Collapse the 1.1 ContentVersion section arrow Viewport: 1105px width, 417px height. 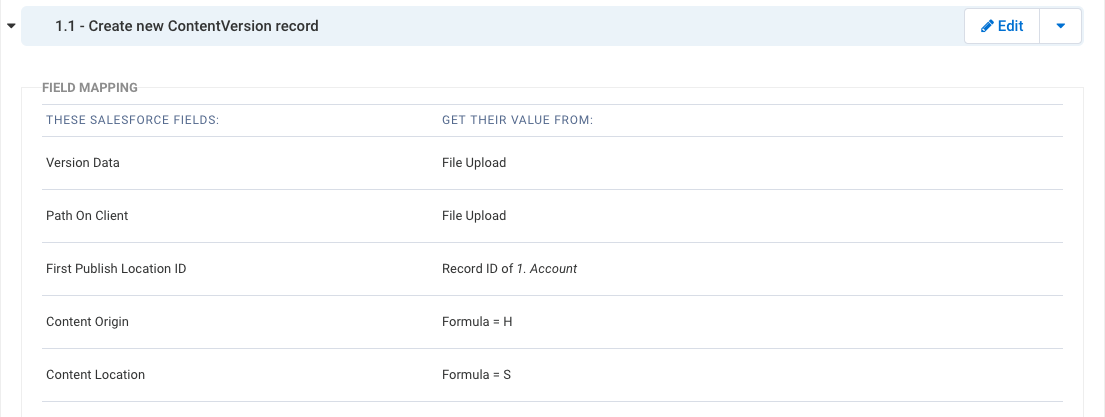pyautogui.click(x=11, y=26)
